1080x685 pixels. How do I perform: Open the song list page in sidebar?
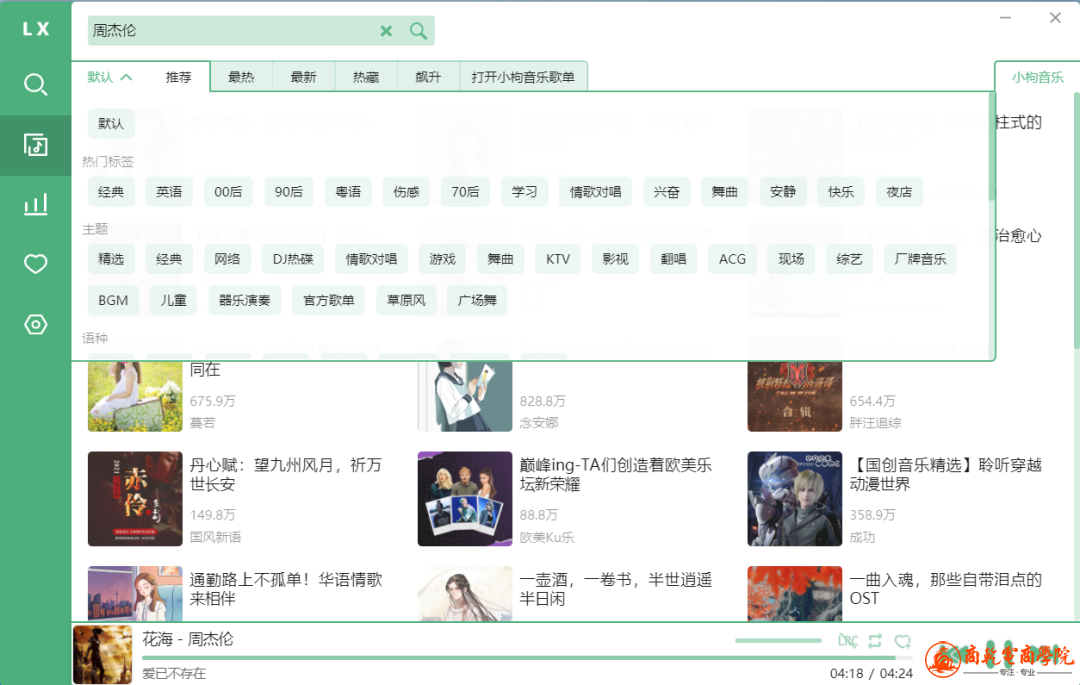click(x=35, y=145)
